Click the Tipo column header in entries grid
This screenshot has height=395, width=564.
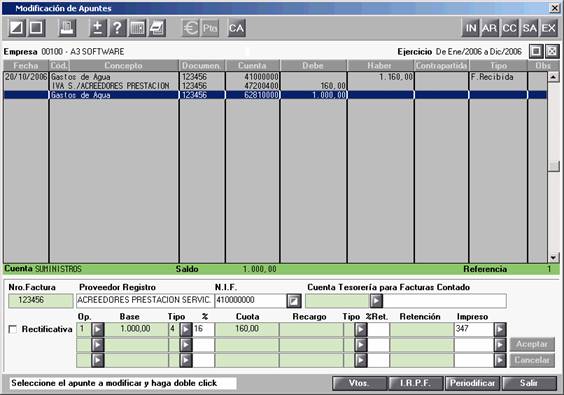(498, 65)
